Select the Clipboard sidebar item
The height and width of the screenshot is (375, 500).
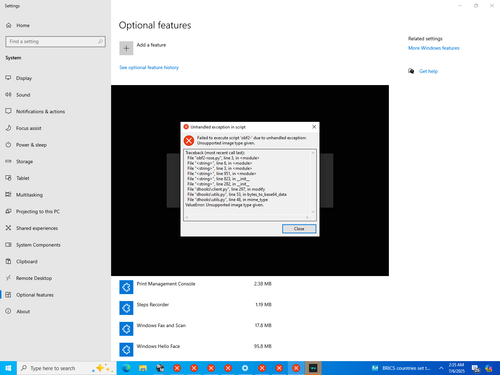[x=55, y=261]
